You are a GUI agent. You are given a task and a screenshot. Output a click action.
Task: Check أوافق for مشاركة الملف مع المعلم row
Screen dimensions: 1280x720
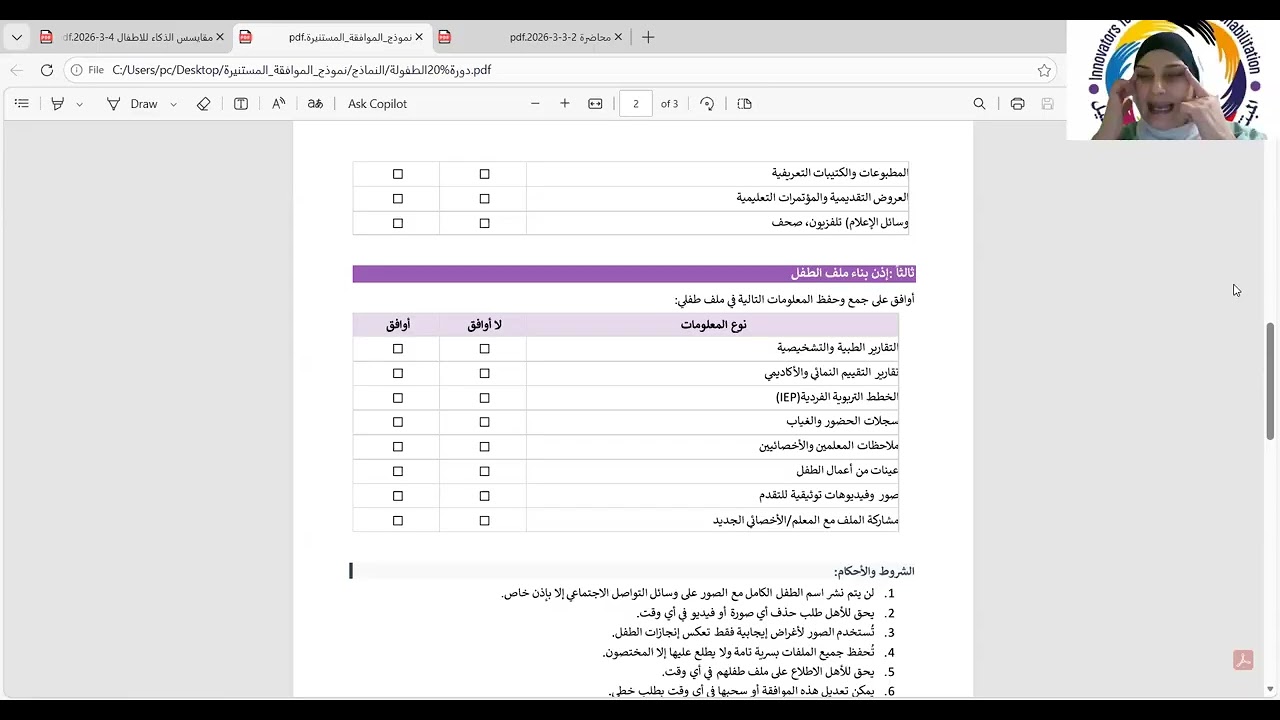[398, 521]
